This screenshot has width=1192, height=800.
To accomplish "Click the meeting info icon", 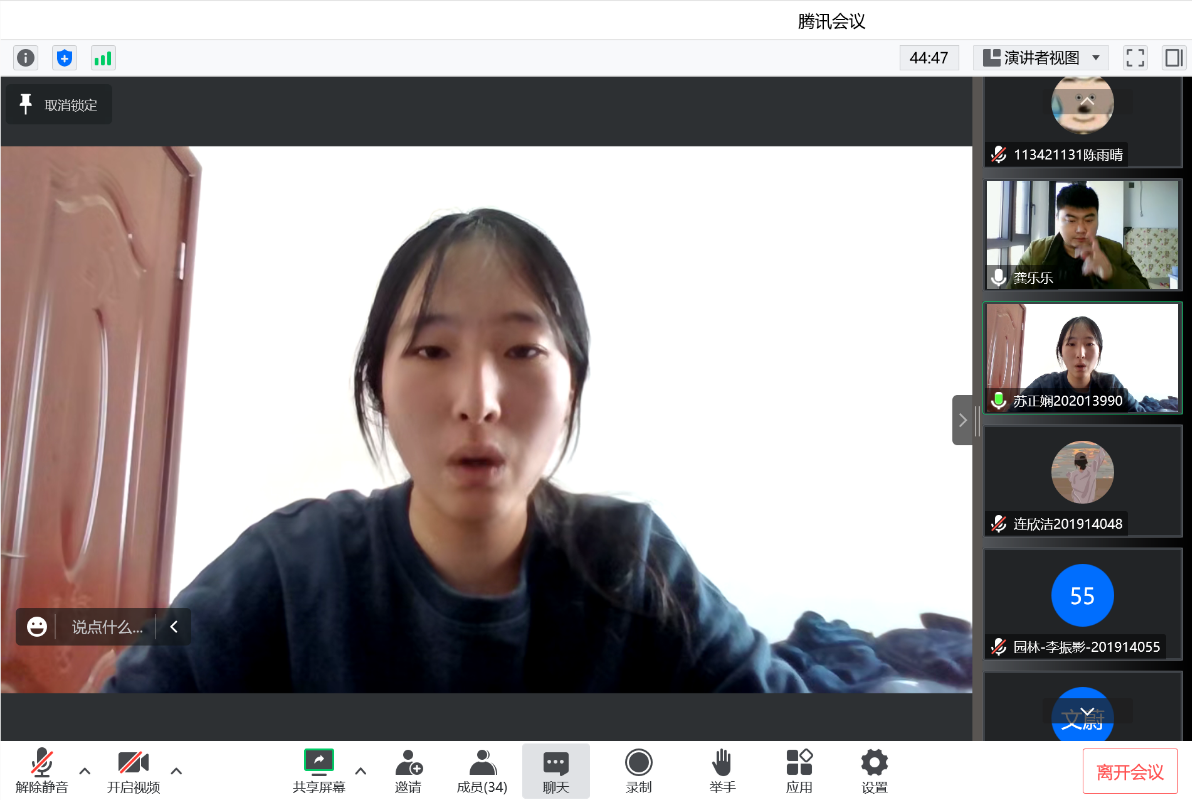I will coord(26,58).
